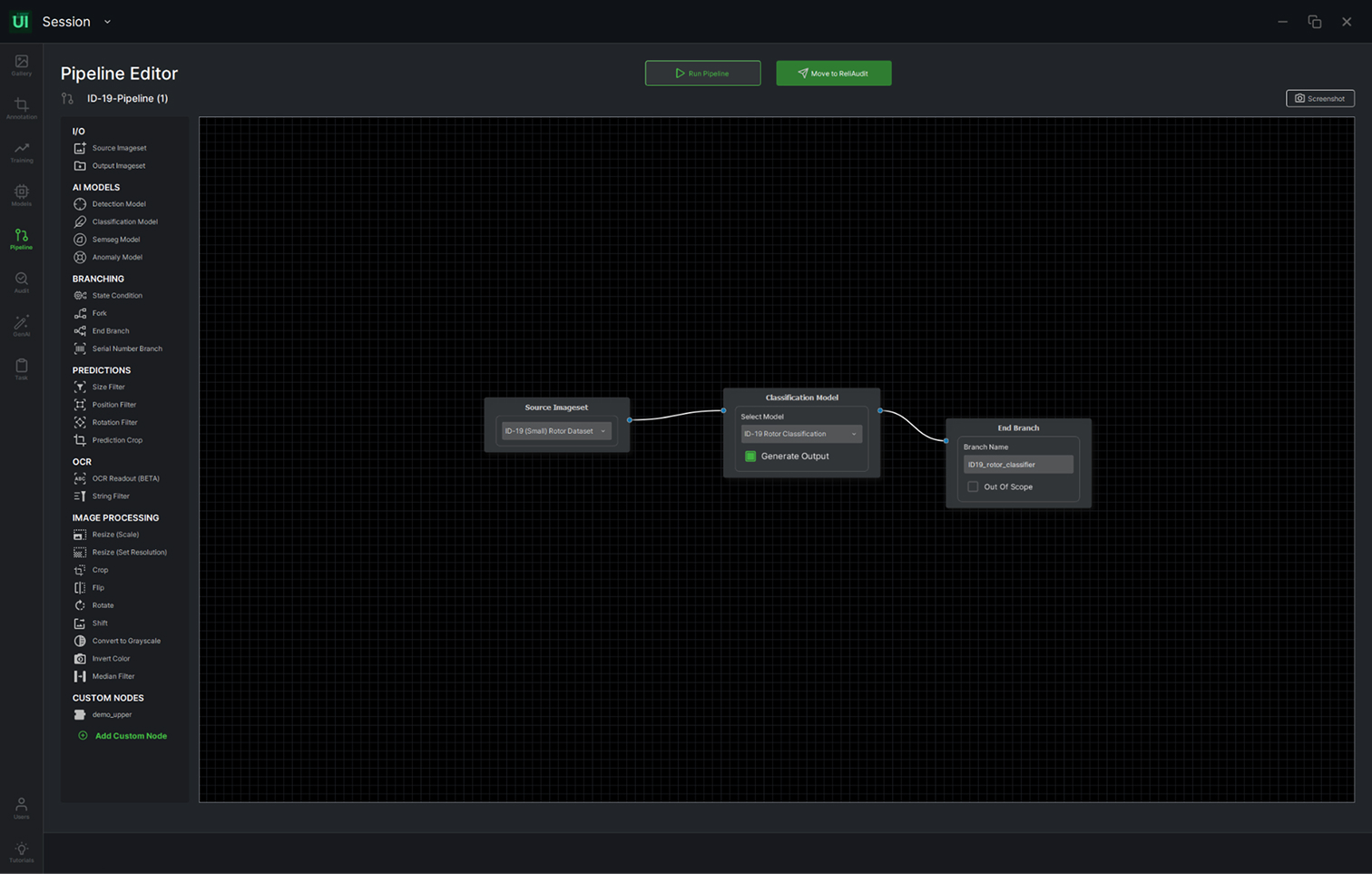Select Resize (Set Resolution) node type
This screenshot has width=1372, height=874.
pos(120,553)
